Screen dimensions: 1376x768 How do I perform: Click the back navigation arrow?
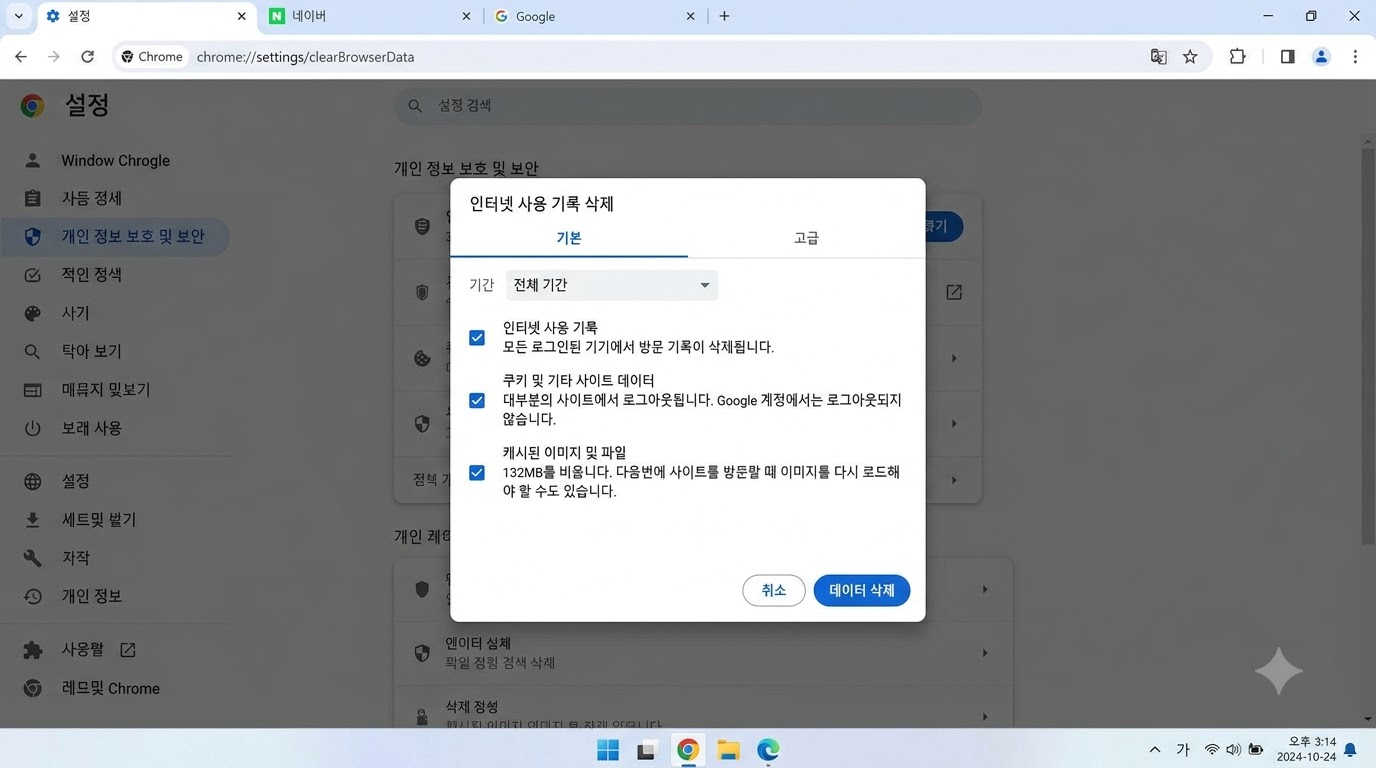(x=21, y=57)
